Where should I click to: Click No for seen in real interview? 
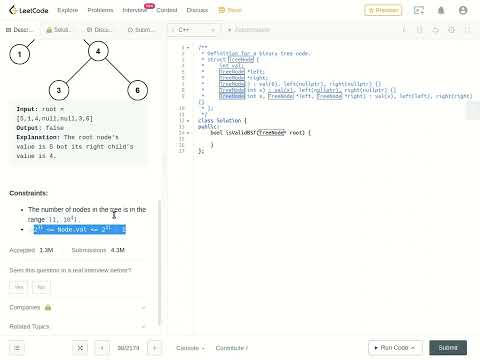click(x=41, y=287)
